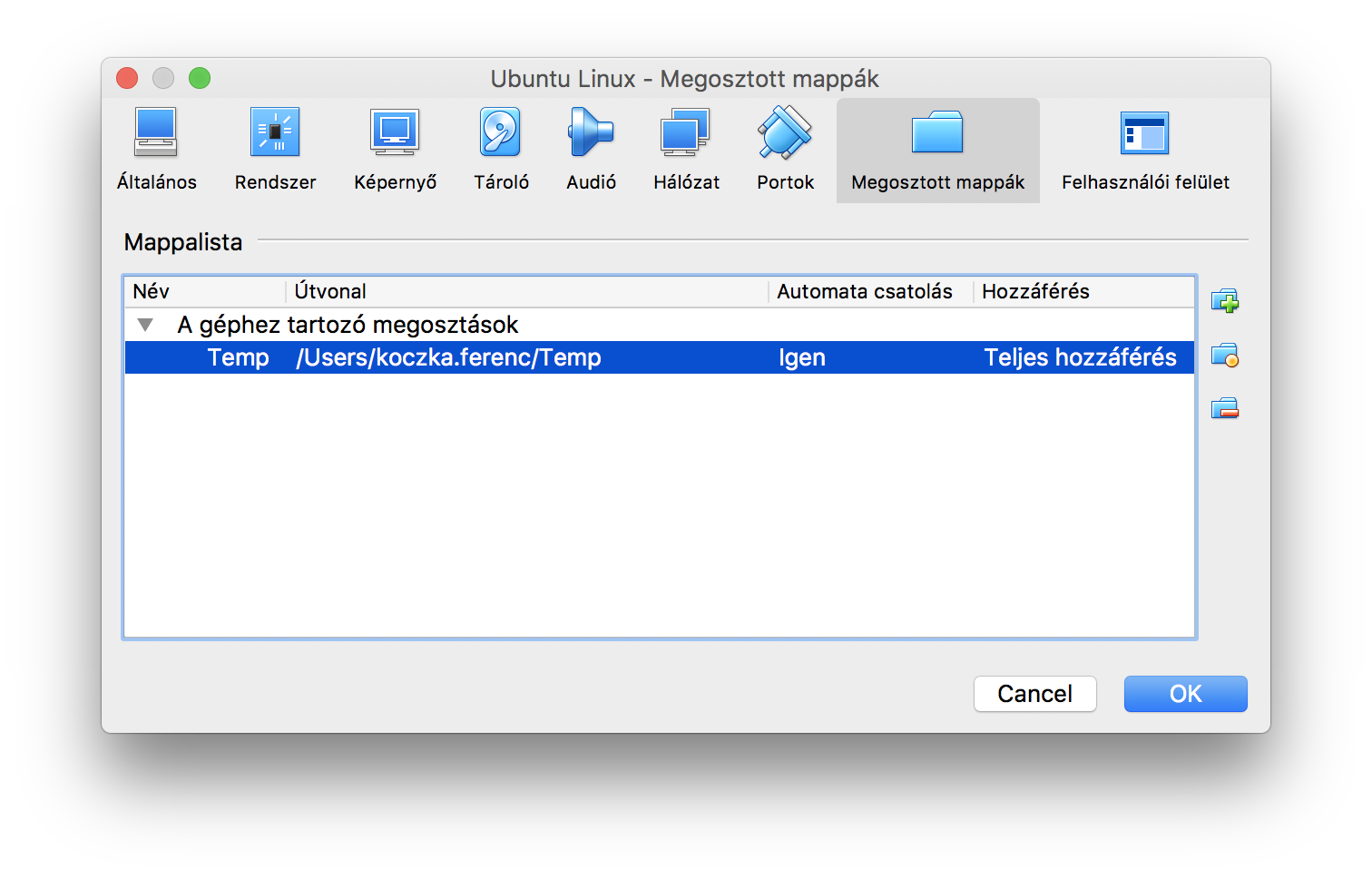
Task: Confirm settings with the OK button
Action: 1186,694
